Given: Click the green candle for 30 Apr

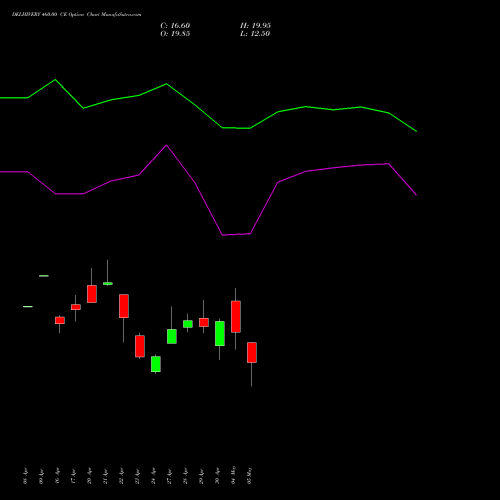Looking at the screenshot, I should (220, 333).
